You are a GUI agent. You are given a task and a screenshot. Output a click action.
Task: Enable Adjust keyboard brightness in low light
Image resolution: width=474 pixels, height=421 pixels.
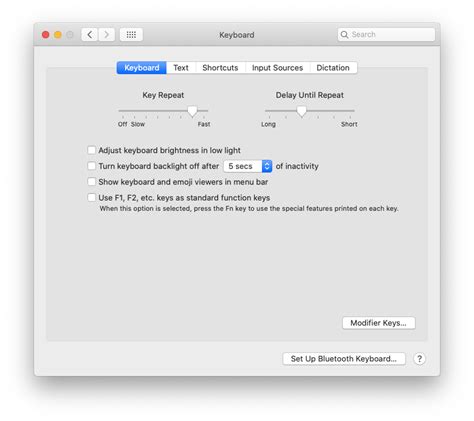pyautogui.click(x=91, y=150)
